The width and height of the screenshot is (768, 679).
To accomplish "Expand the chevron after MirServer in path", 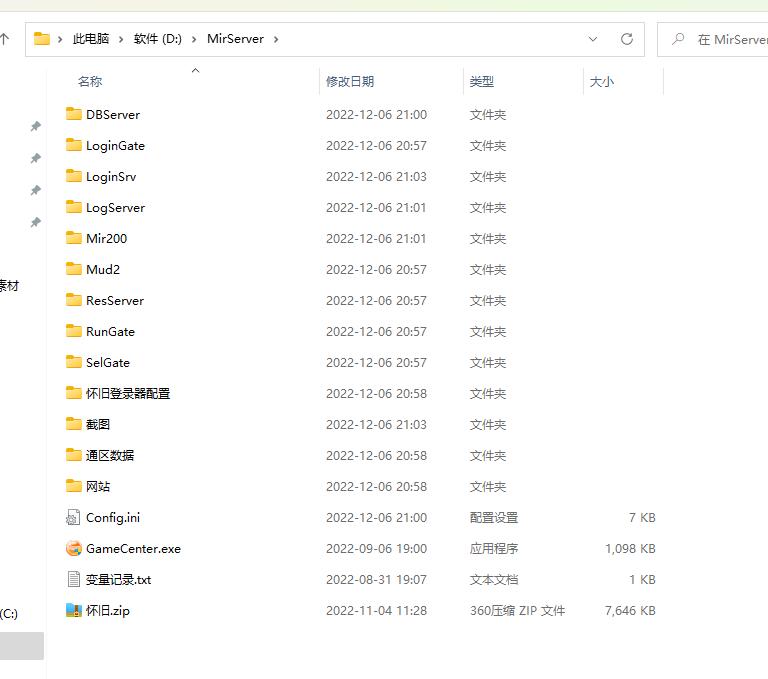I will pos(276,39).
